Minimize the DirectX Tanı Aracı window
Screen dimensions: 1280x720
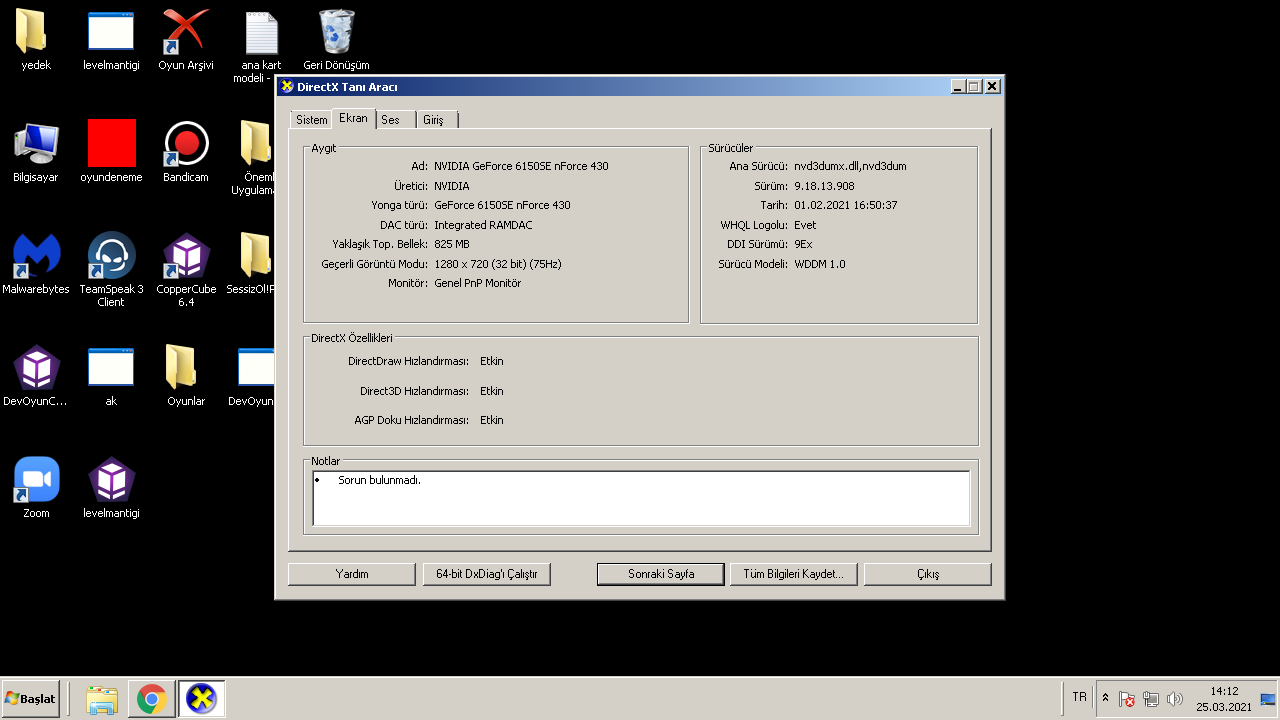tap(958, 87)
